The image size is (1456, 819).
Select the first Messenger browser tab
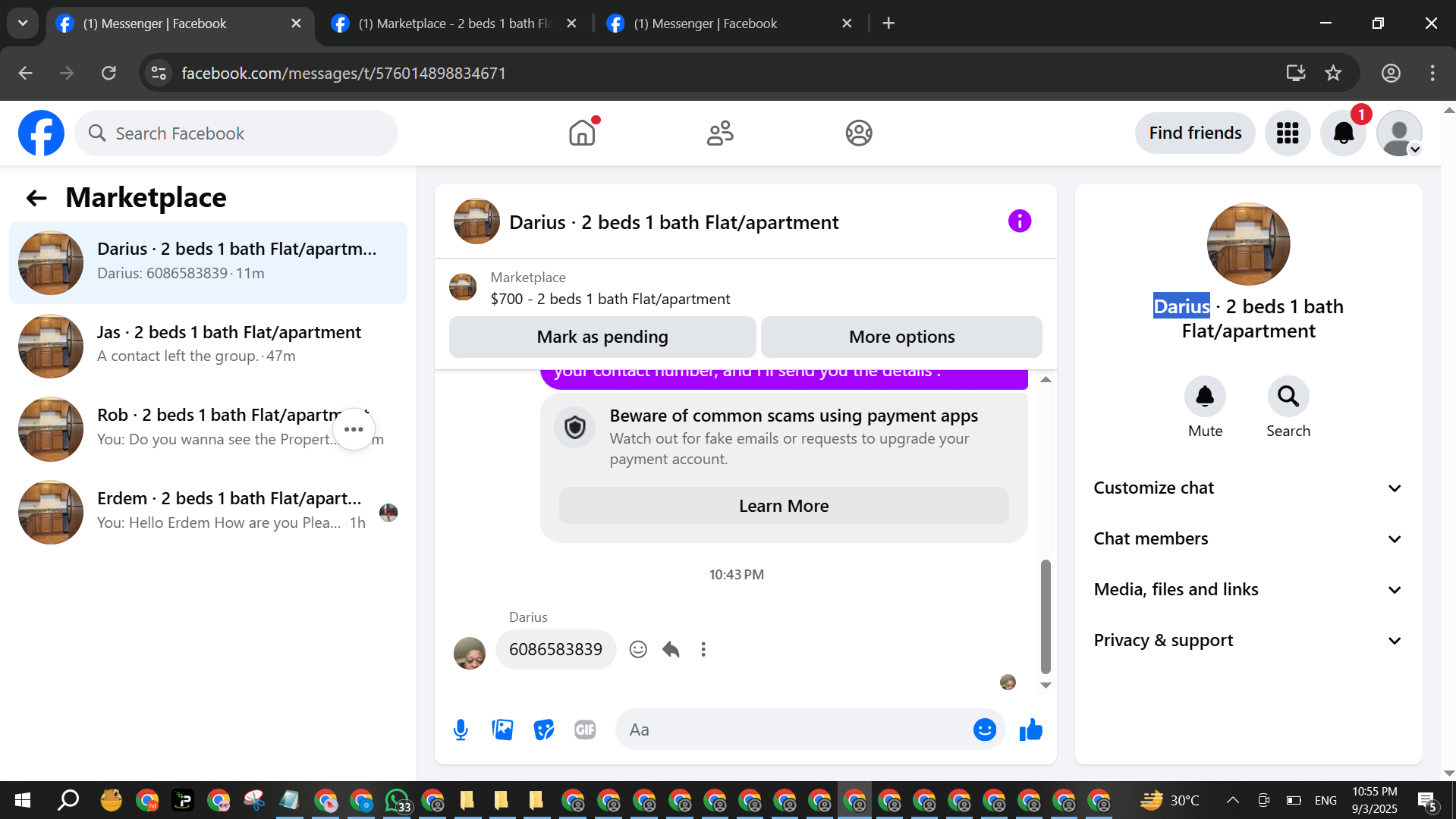(x=179, y=24)
